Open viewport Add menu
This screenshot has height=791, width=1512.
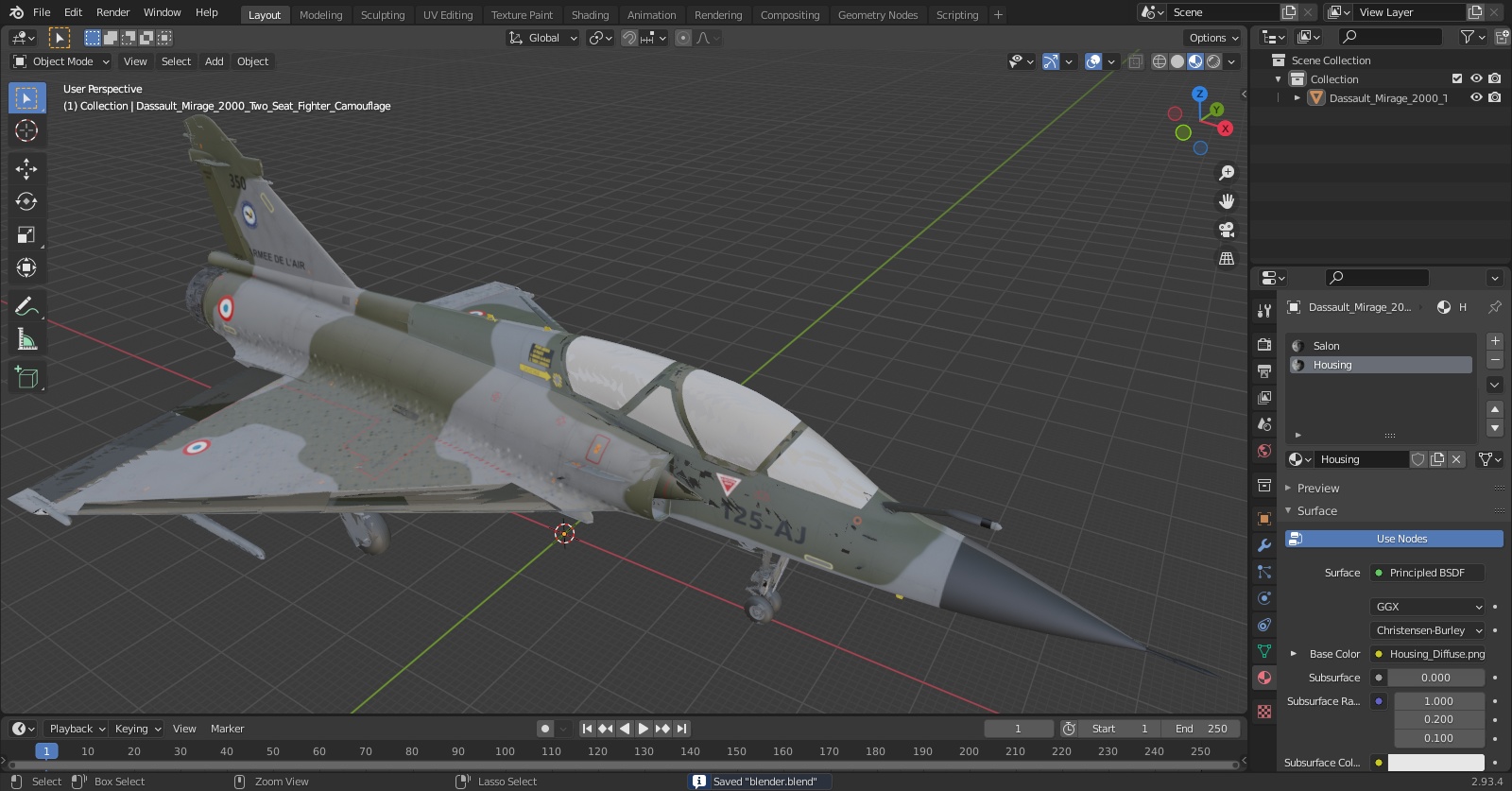[x=215, y=61]
